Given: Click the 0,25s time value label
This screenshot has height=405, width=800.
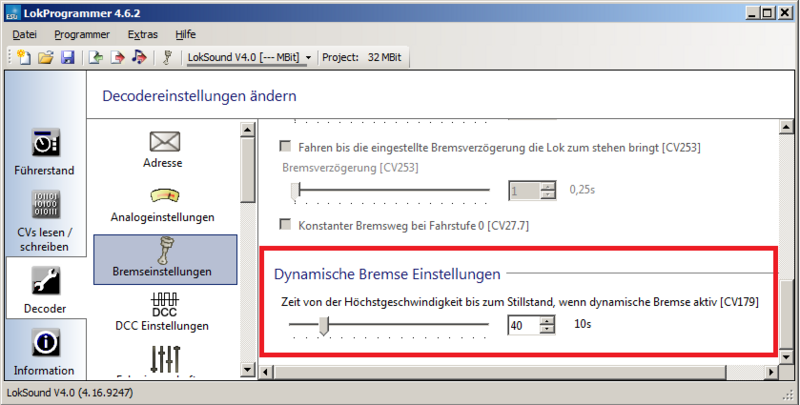Looking at the screenshot, I should 582,190.
